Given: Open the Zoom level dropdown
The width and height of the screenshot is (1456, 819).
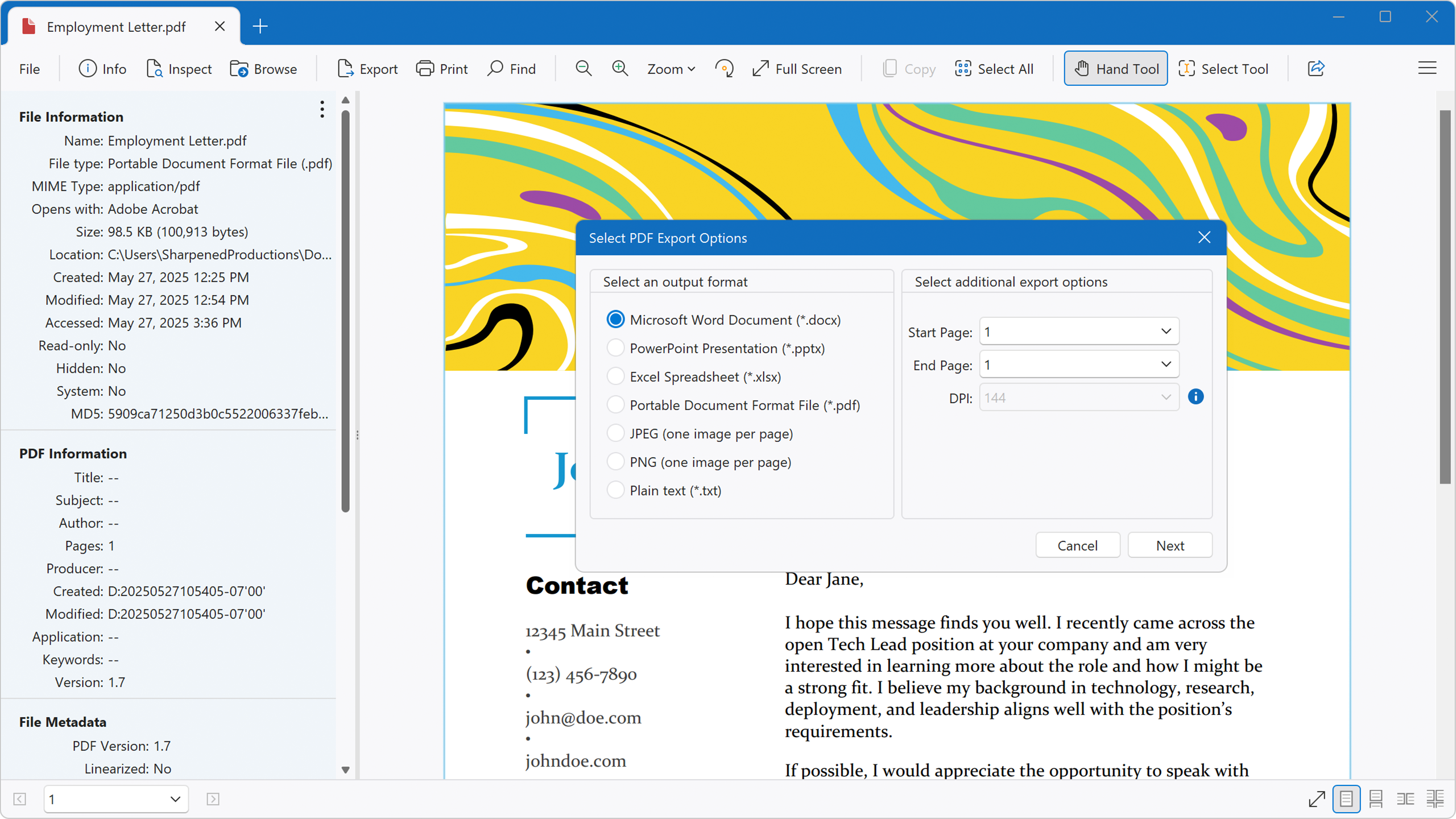Looking at the screenshot, I should 671,68.
